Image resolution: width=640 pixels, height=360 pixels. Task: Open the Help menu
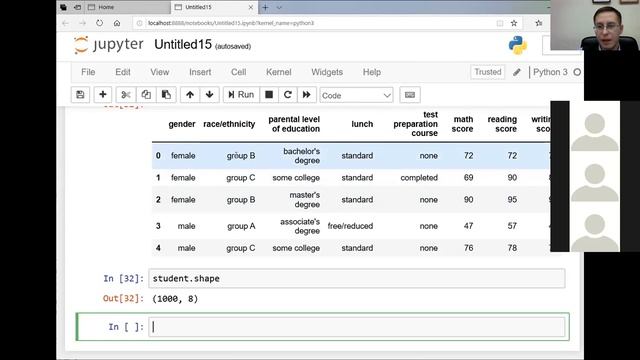pyautogui.click(x=372, y=72)
